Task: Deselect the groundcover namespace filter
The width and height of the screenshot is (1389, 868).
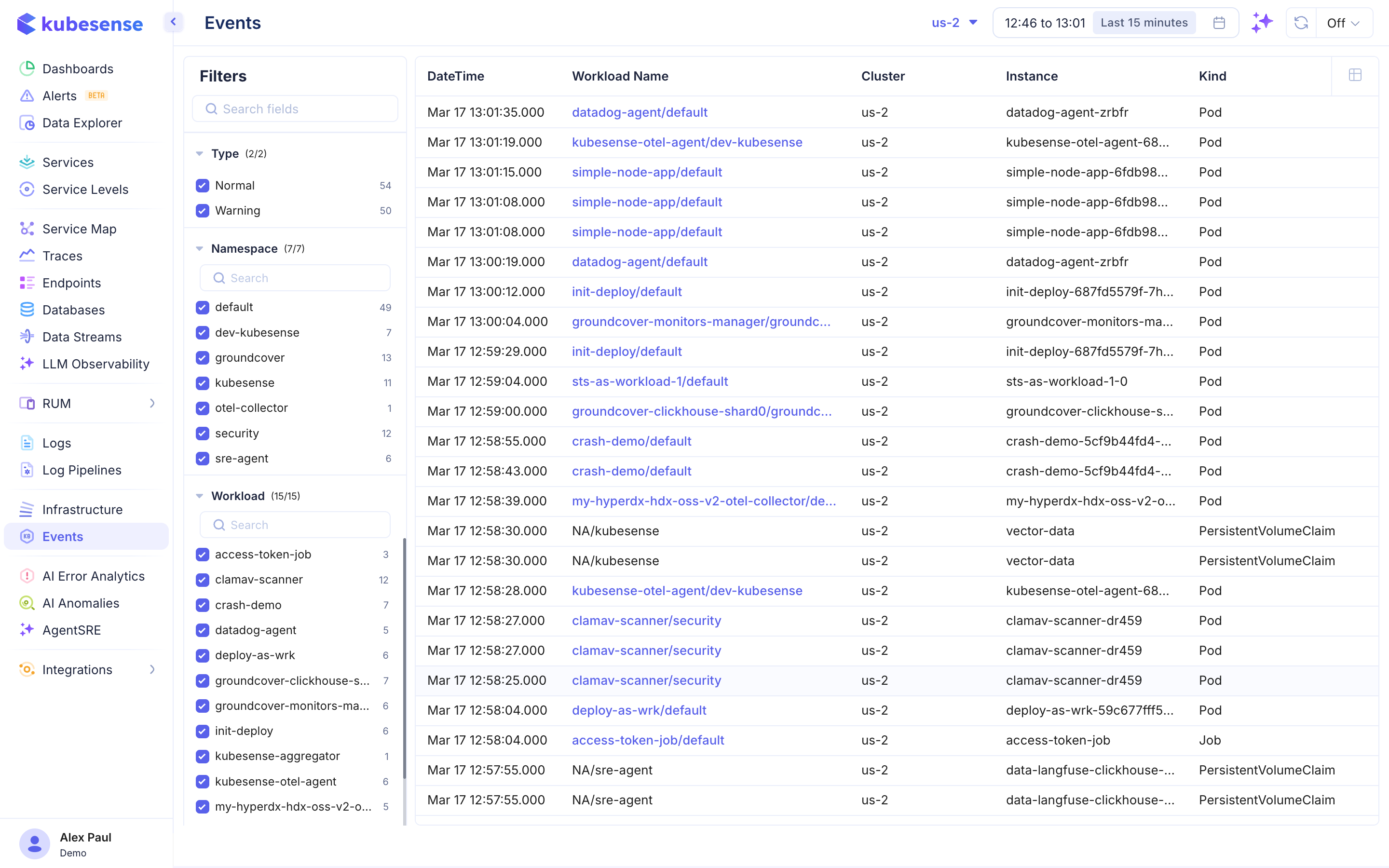Action: [202, 357]
